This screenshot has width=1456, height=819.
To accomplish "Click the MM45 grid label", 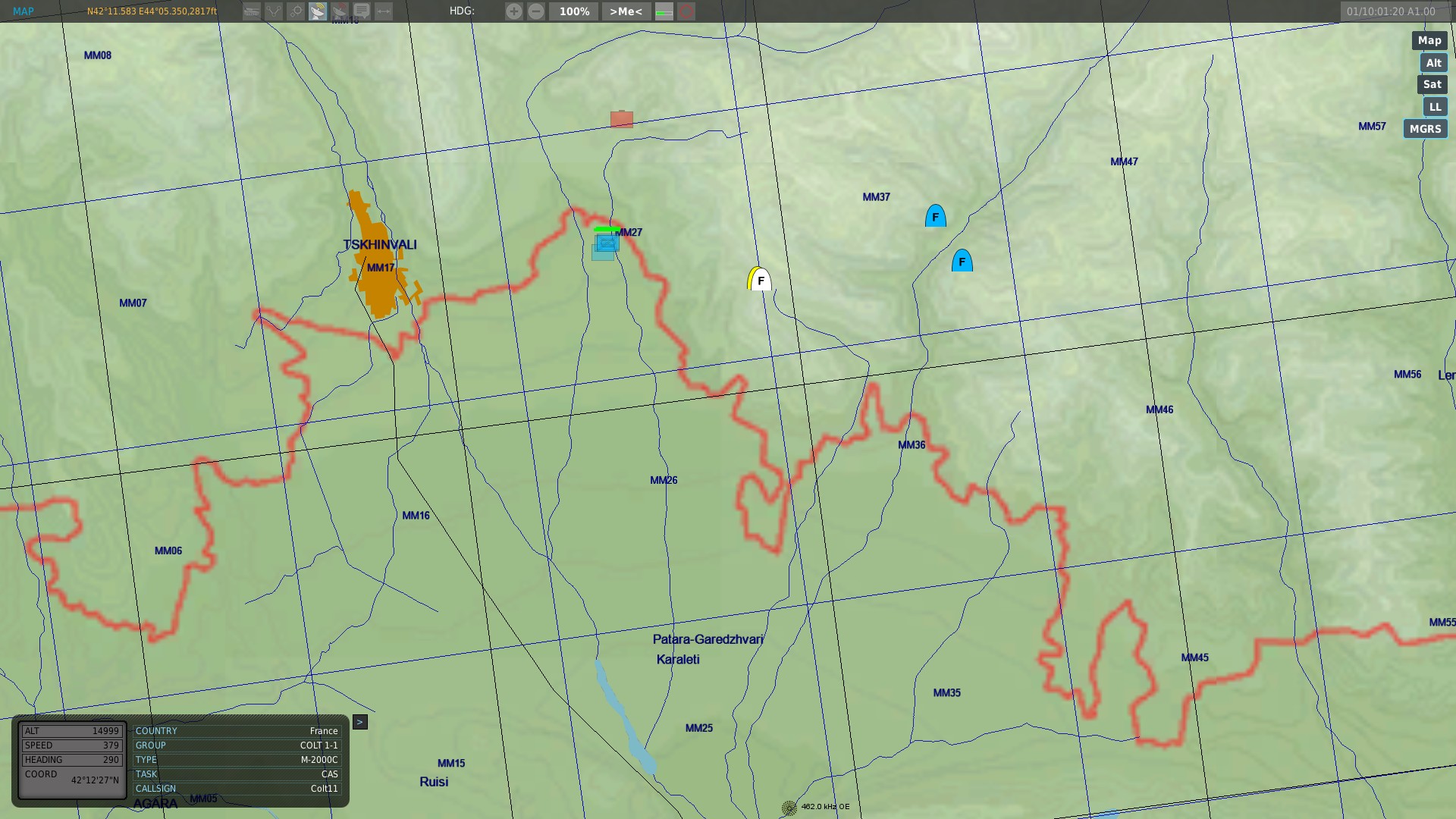I will (1194, 657).
